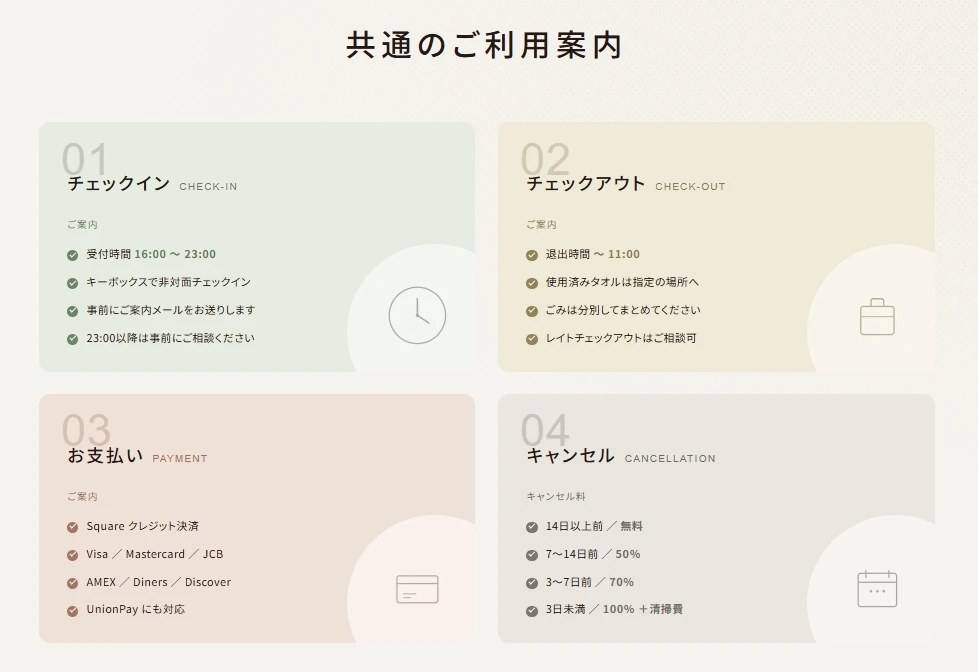Click the check icon beside 3～7日前 ／ 70%
978x672 pixels.
pyautogui.click(x=531, y=583)
